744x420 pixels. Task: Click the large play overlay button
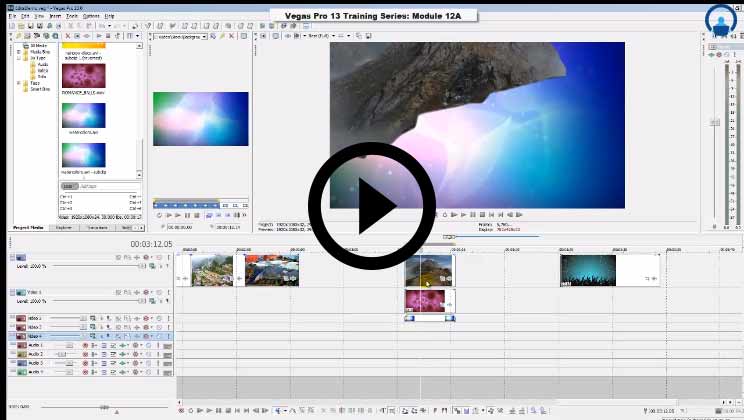(x=372, y=206)
